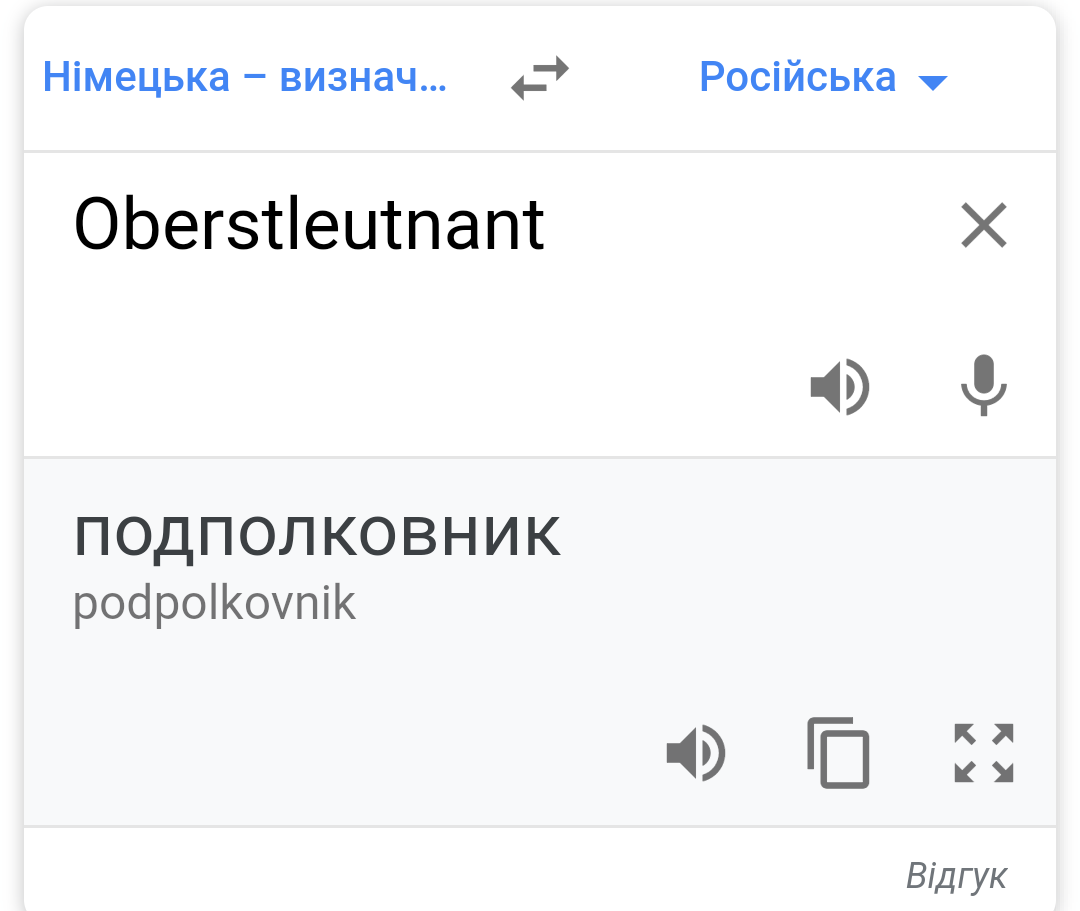Swap the source and target languages
The image size is (1080, 911).
tap(540, 78)
